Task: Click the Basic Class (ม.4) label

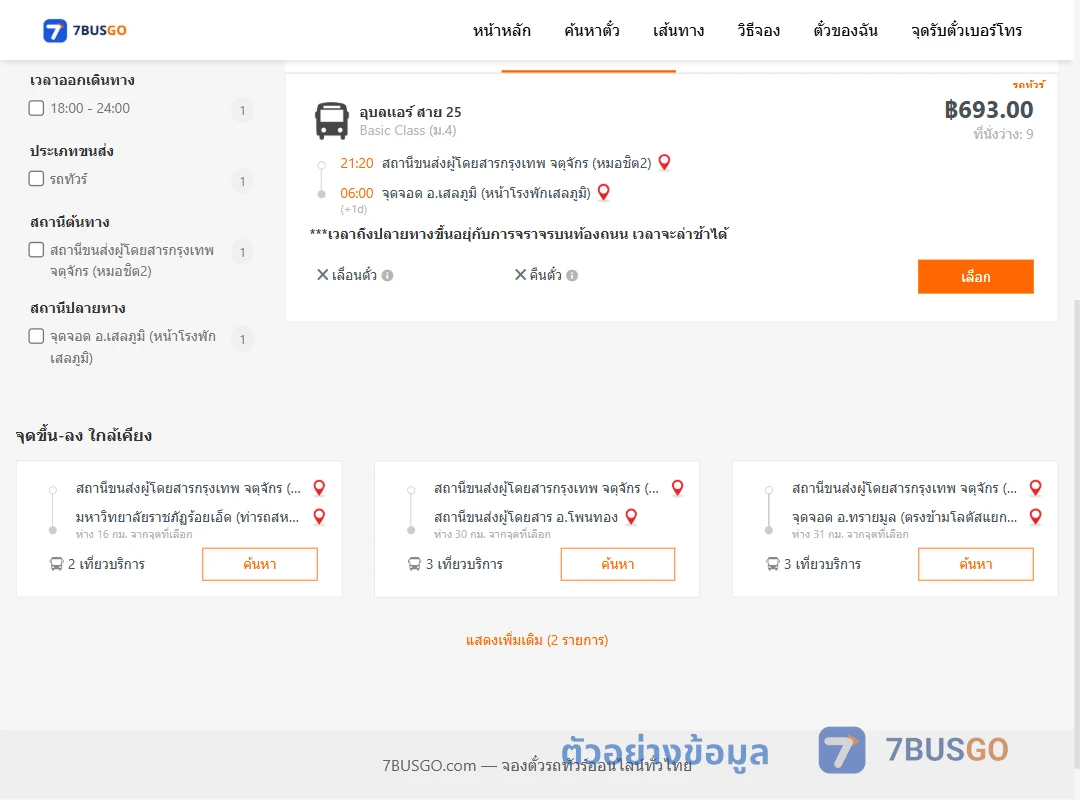Action: click(x=408, y=130)
